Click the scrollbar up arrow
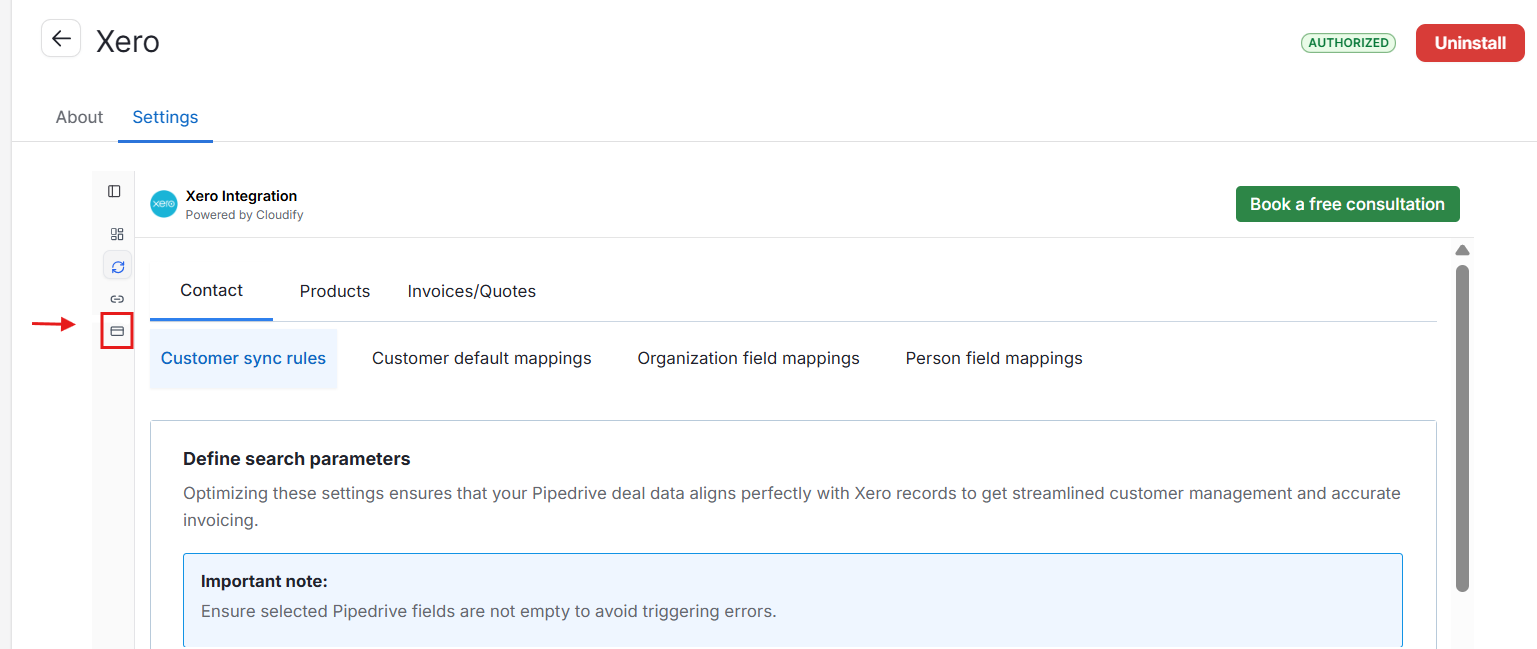 (x=1462, y=250)
